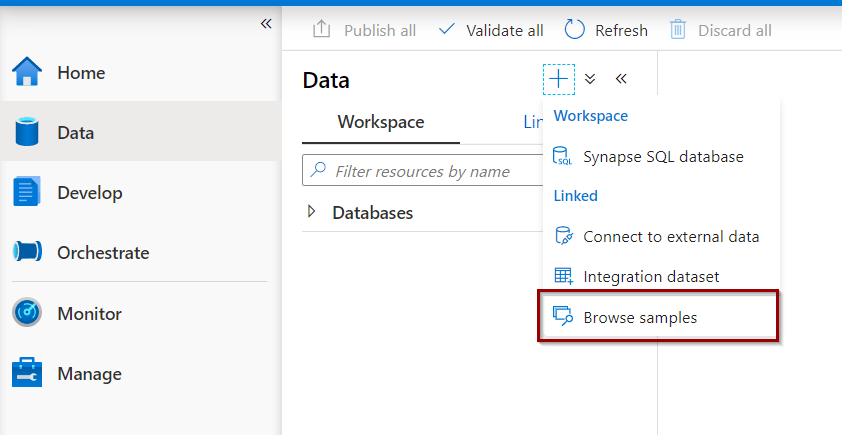Click the Workspace heading in dropdown
This screenshot has width=842, height=435.
point(591,115)
